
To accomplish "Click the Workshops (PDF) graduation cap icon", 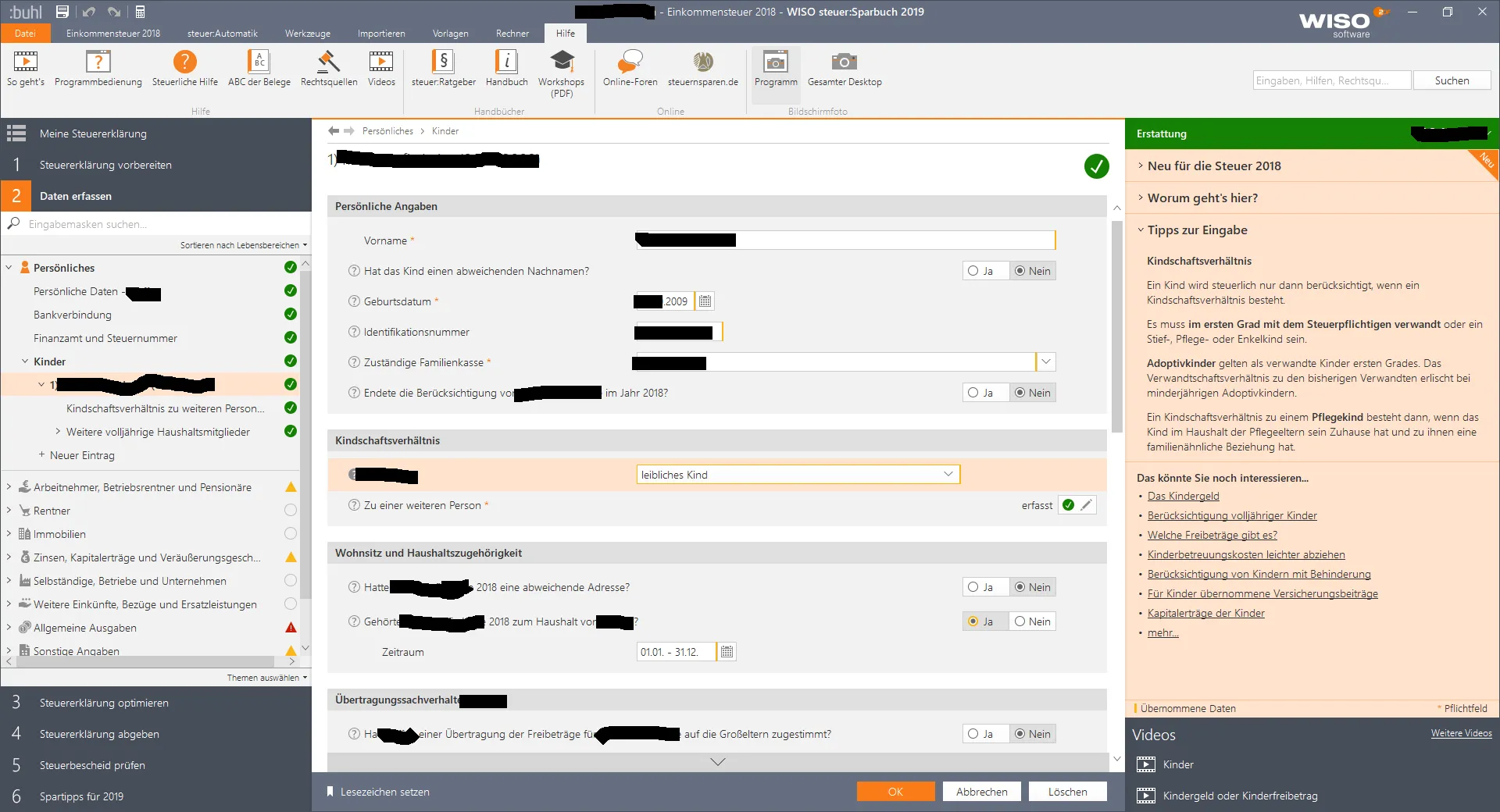I will 561,62.
